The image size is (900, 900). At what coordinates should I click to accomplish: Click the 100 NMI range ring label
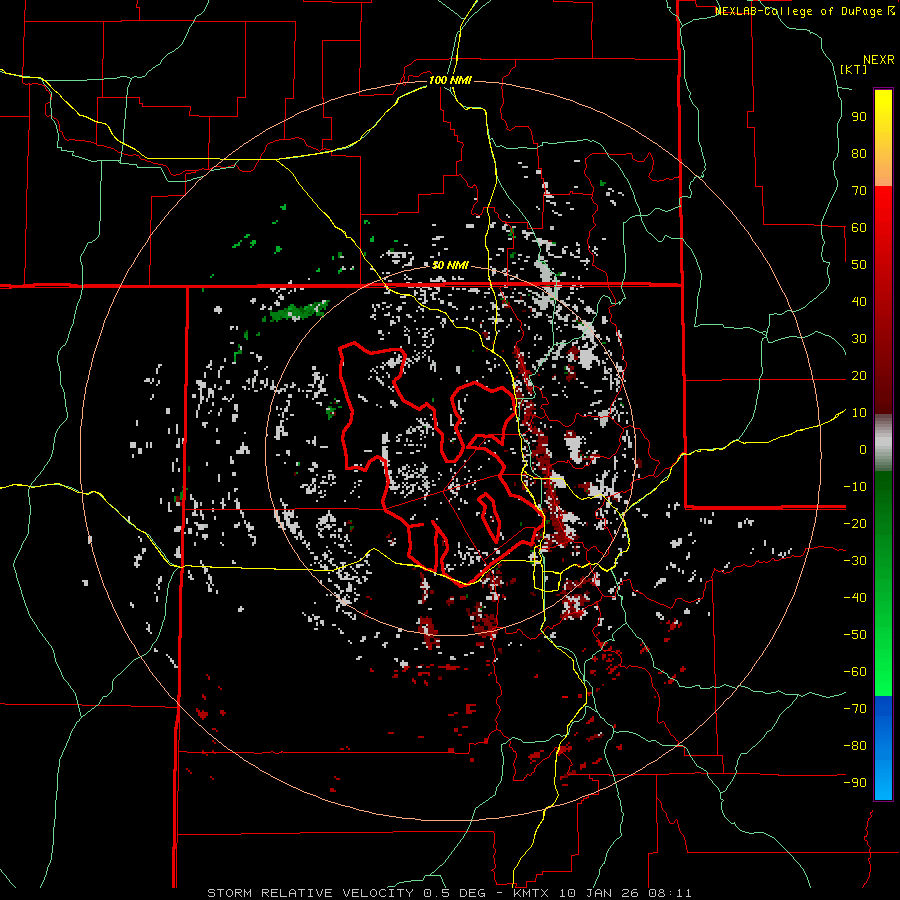pos(450,79)
